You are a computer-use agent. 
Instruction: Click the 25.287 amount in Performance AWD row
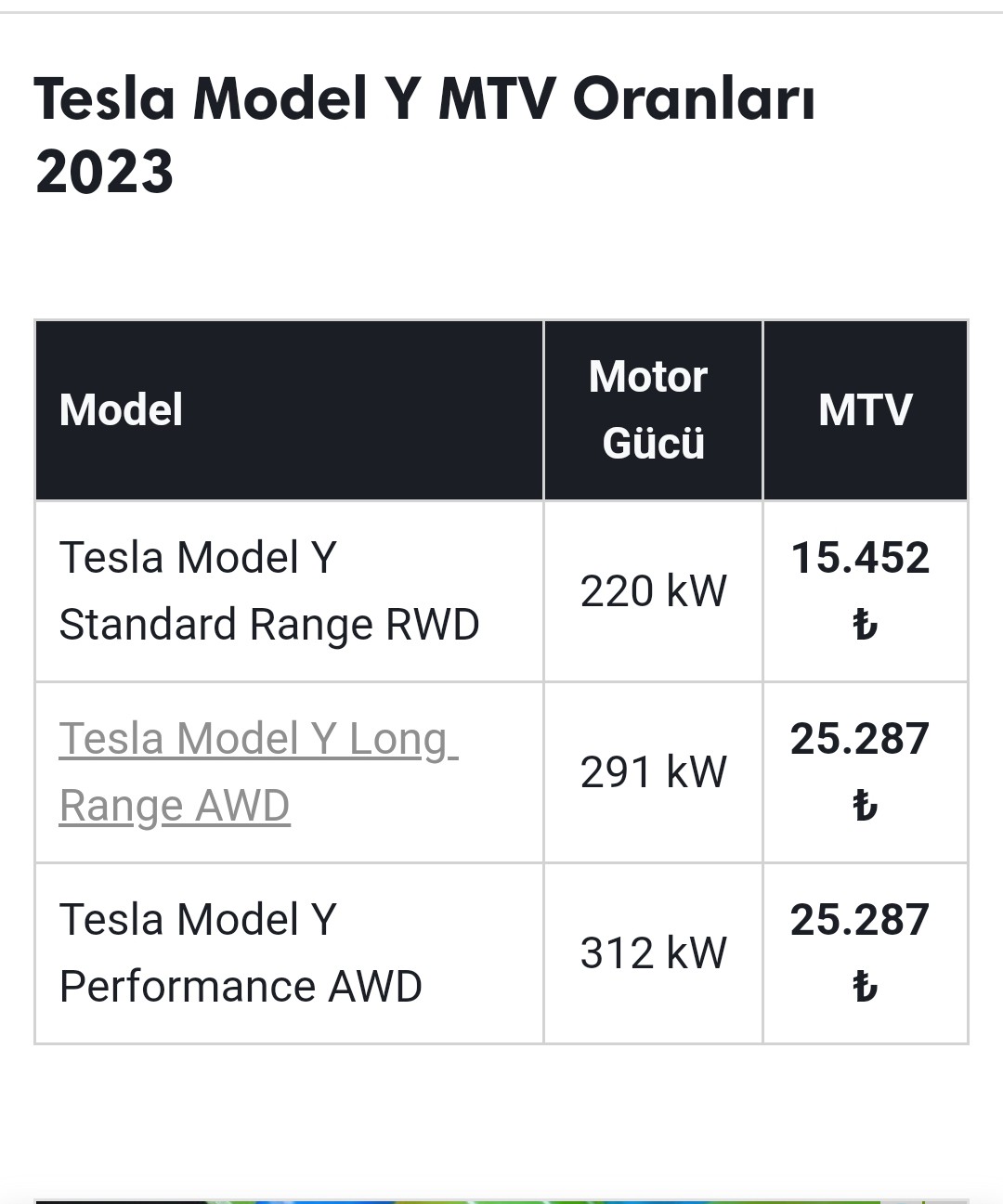coord(860,921)
